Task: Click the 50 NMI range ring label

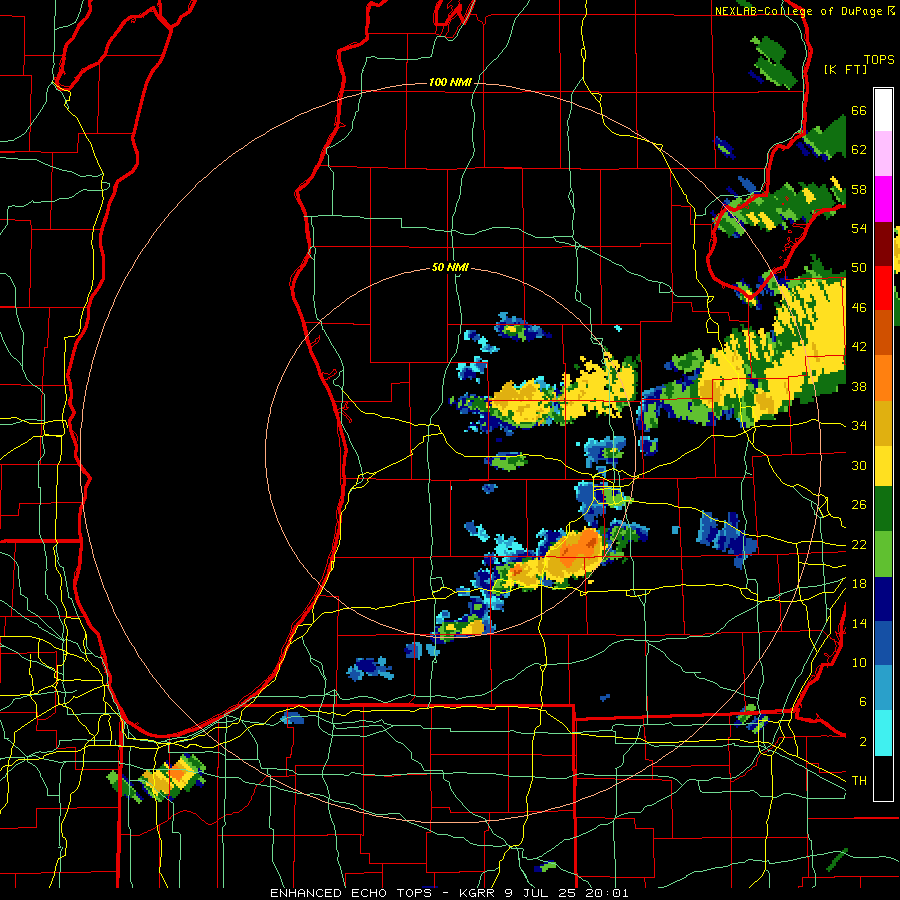Action: (x=450, y=267)
